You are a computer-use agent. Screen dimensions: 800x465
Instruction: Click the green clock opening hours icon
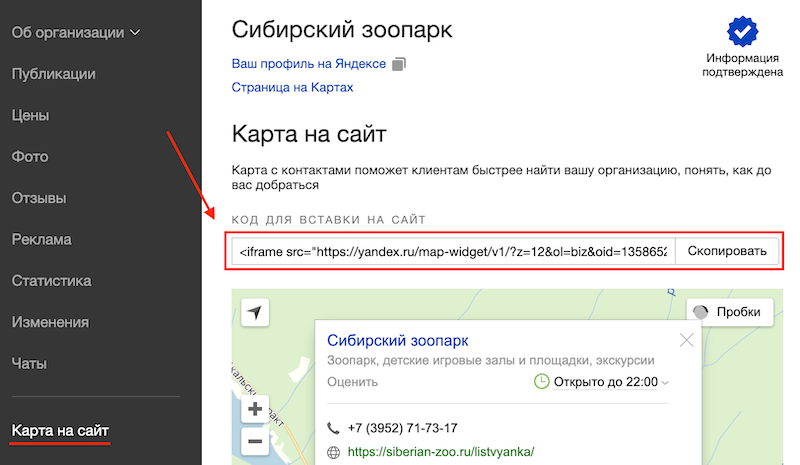point(541,381)
